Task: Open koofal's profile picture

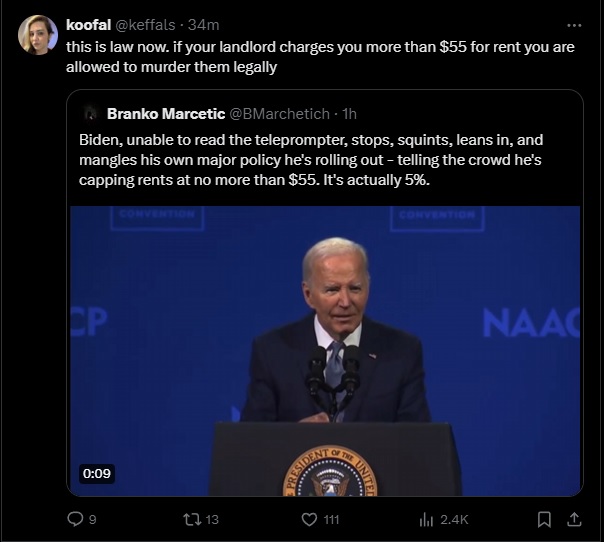Action: point(38,35)
